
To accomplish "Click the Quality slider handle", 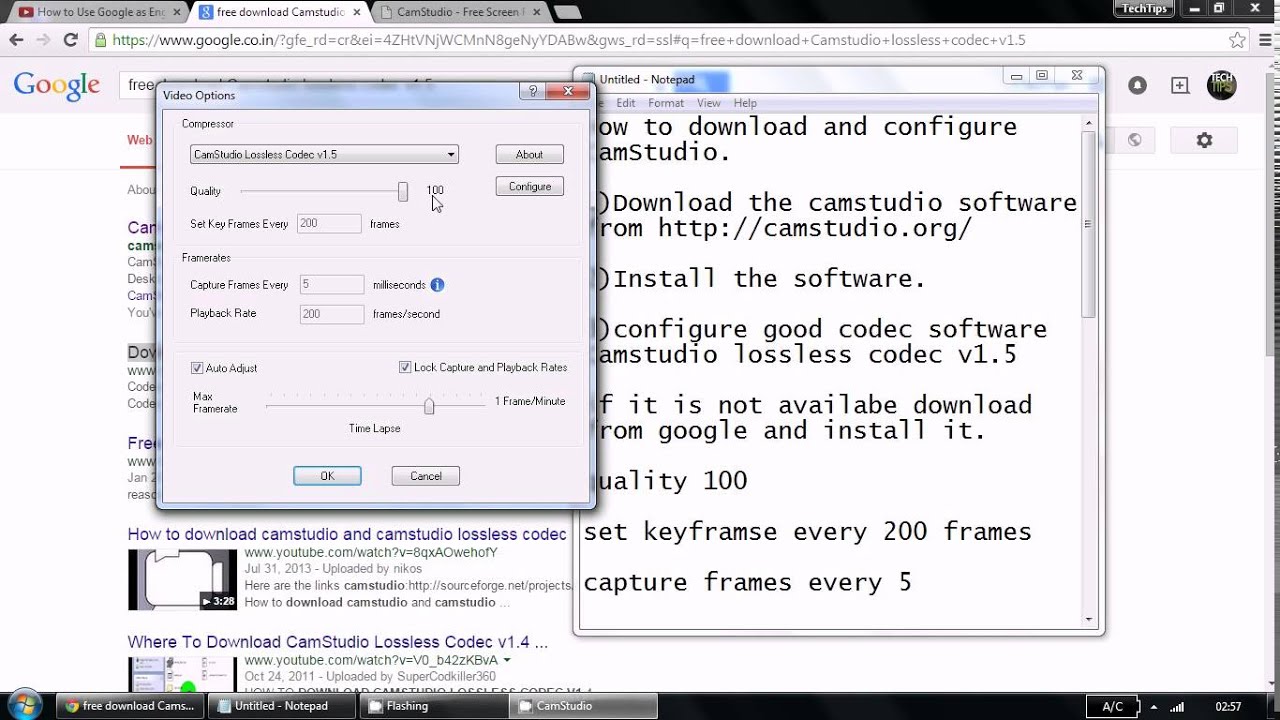I will pos(403,191).
